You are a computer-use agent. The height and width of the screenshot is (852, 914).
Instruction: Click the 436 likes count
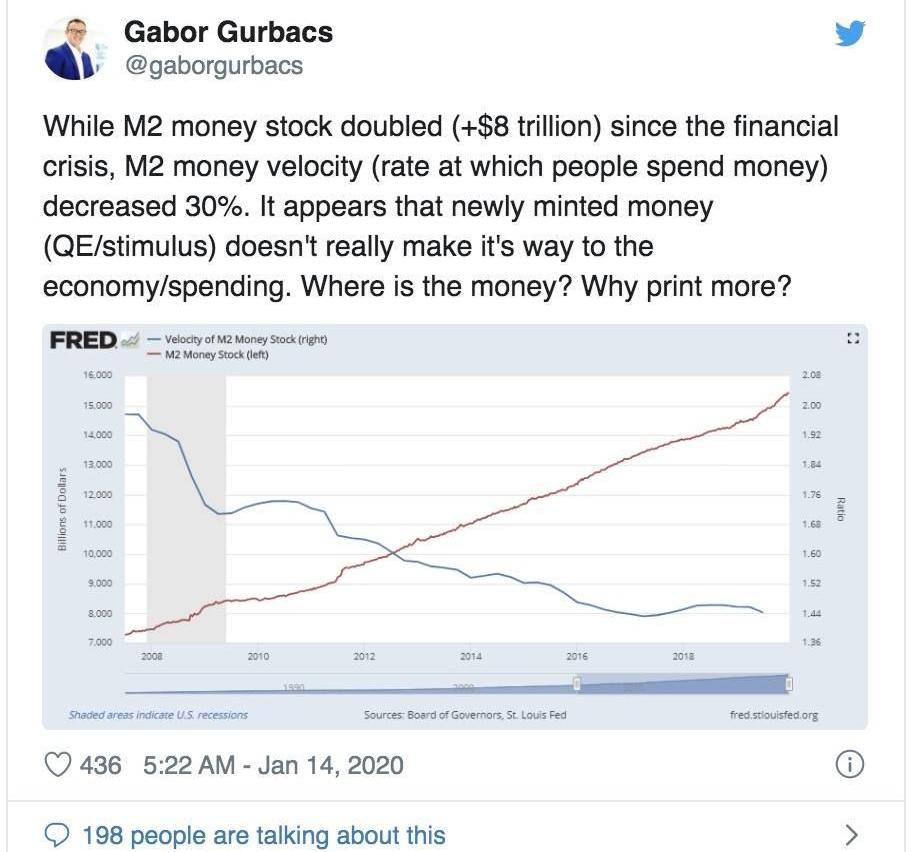tap(101, 765)
